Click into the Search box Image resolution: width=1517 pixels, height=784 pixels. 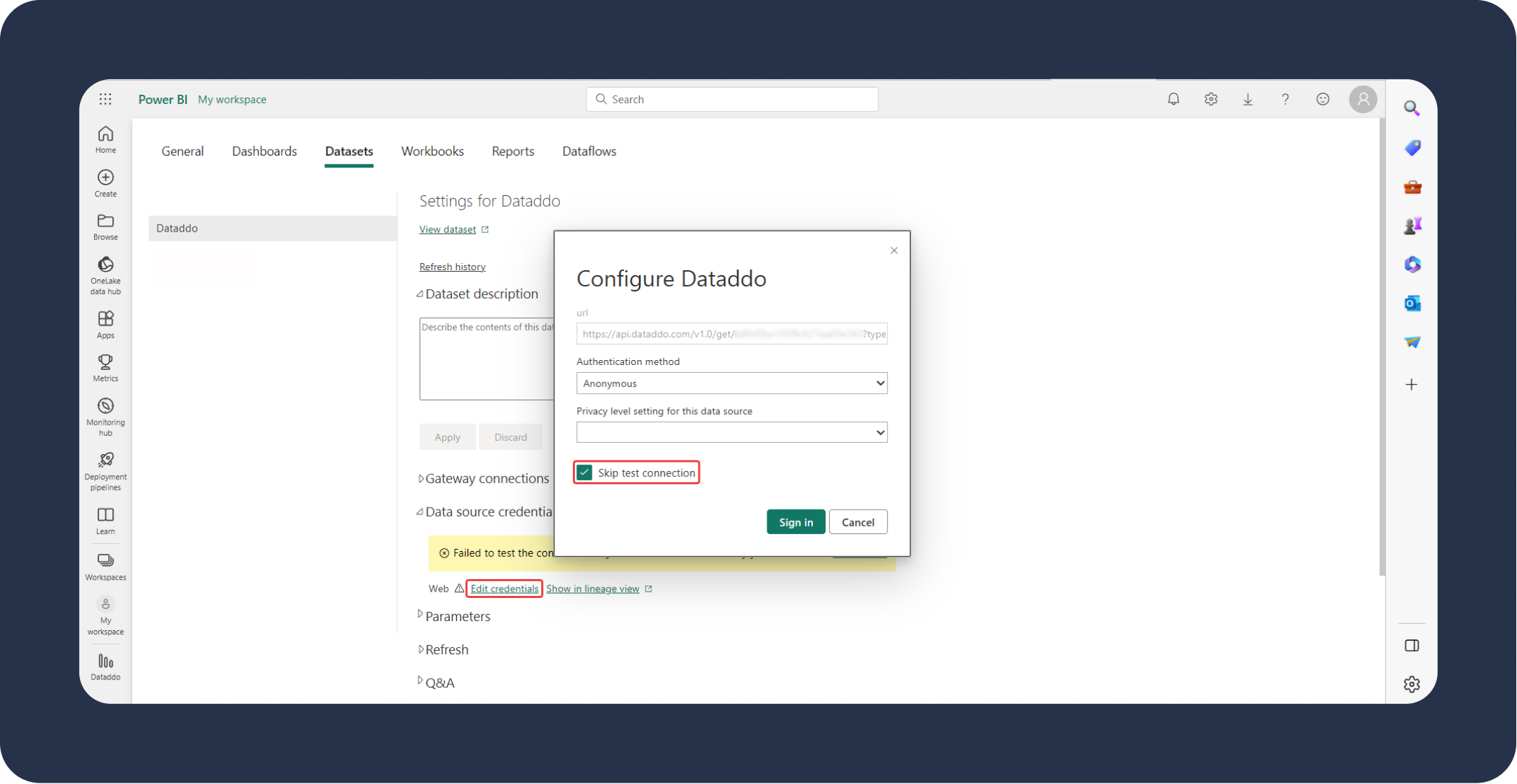[731, 100]
